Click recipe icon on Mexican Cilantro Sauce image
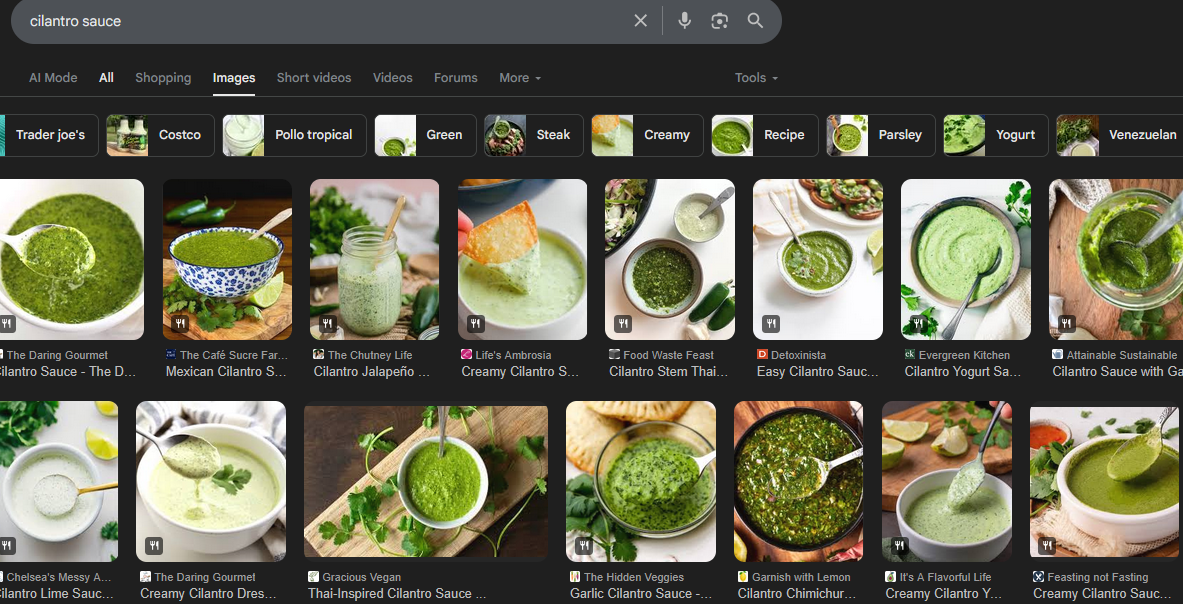The width and height of the screenshot is (1183, 604). click(181, 324)
